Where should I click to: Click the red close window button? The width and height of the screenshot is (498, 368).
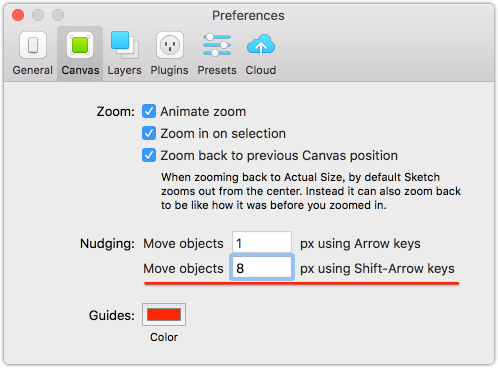click(18, 15)
